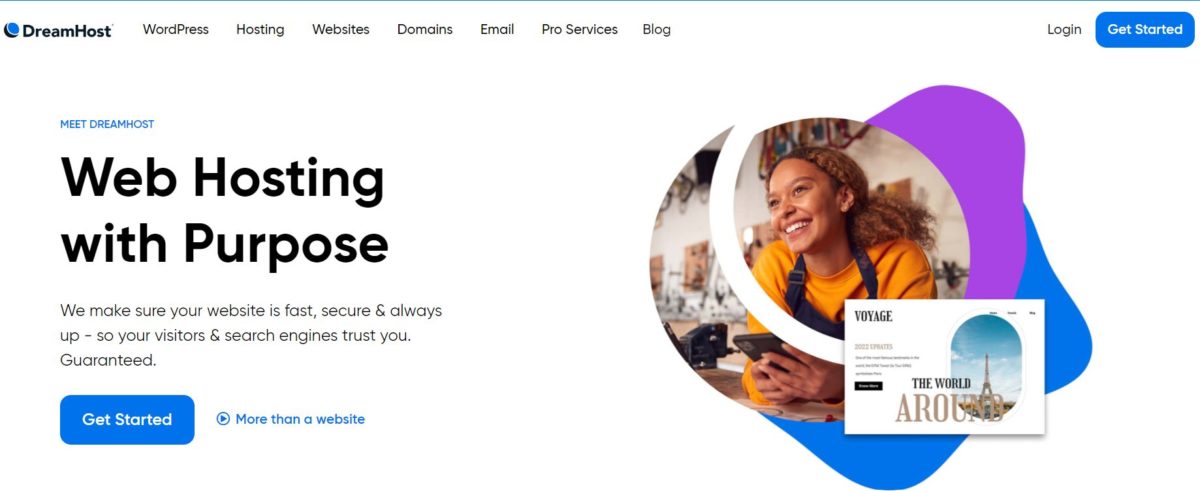Open the WordPress menu
Screen dimensions: 1200x491
(176, 29)
